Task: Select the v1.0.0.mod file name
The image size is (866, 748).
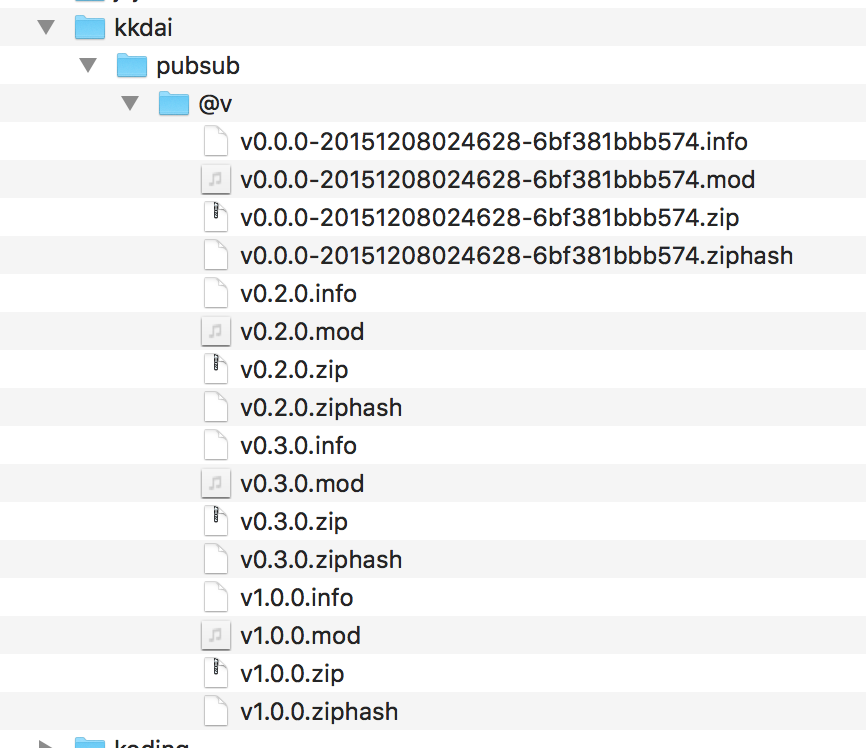Action: click(x=300, y=635)
